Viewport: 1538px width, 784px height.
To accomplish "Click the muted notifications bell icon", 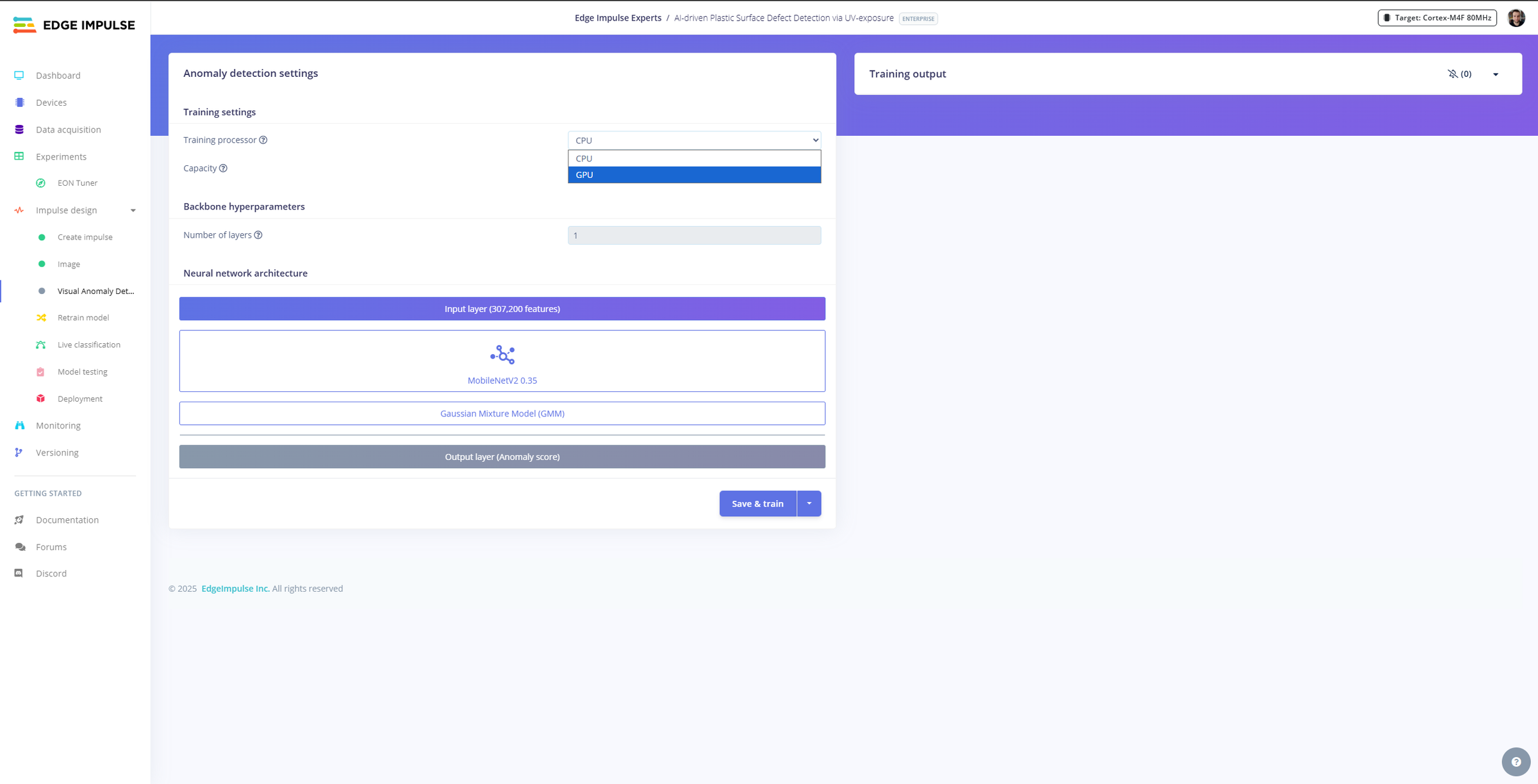I will (1452, 74).
